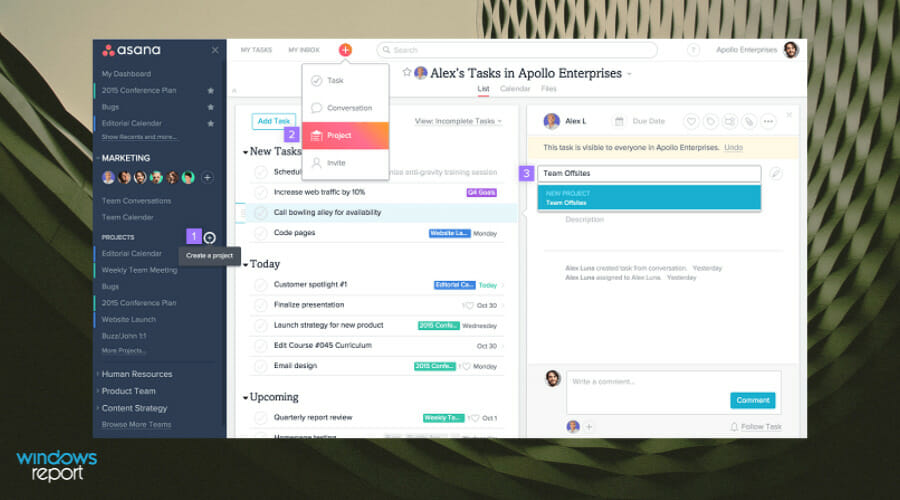Image resolution: width=900 pixels, height=500 pixels.
Task: Switch to the Calendar tab
Action: (515, 89)
